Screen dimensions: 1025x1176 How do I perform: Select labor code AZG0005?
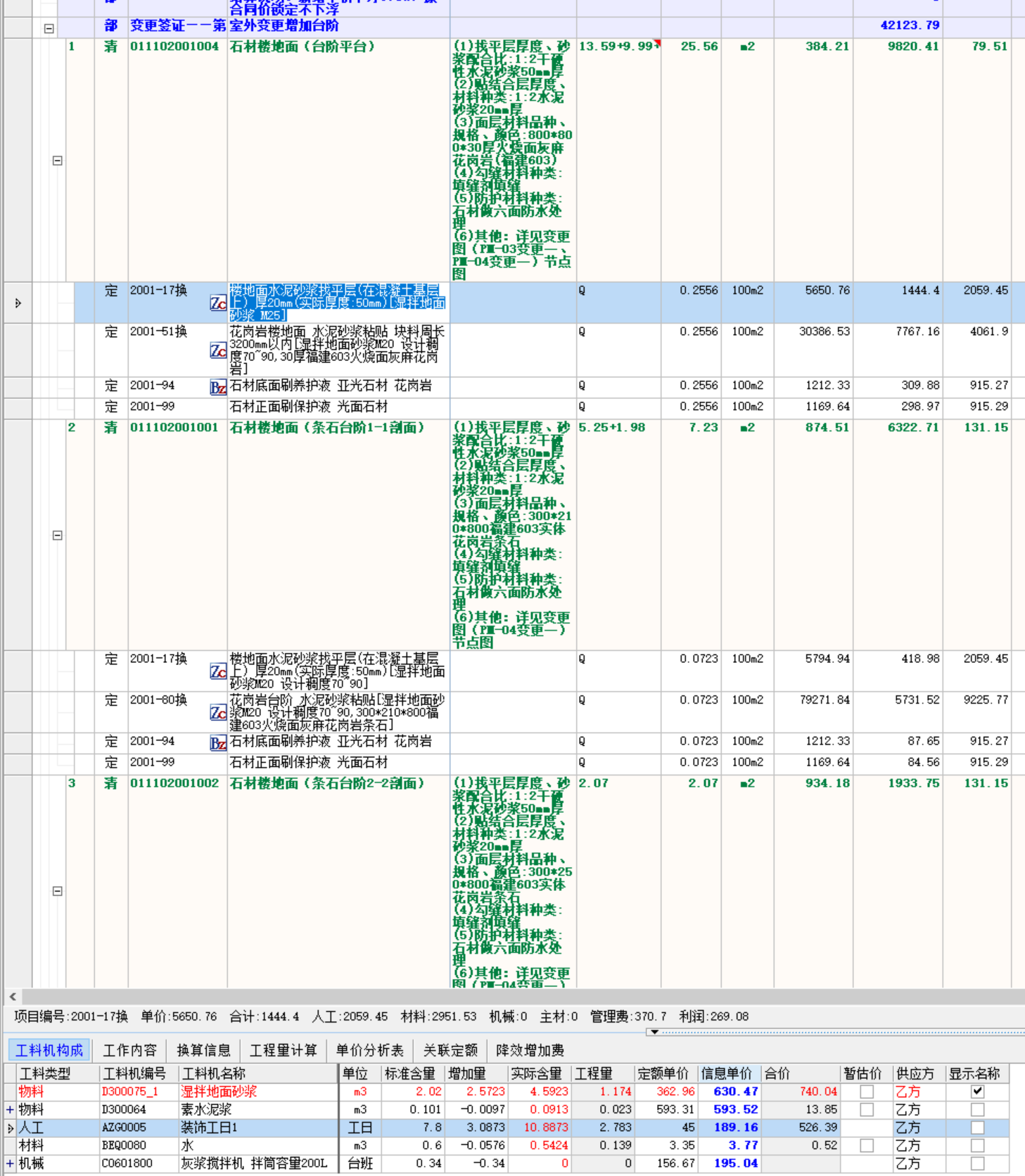pos(125,1127)
